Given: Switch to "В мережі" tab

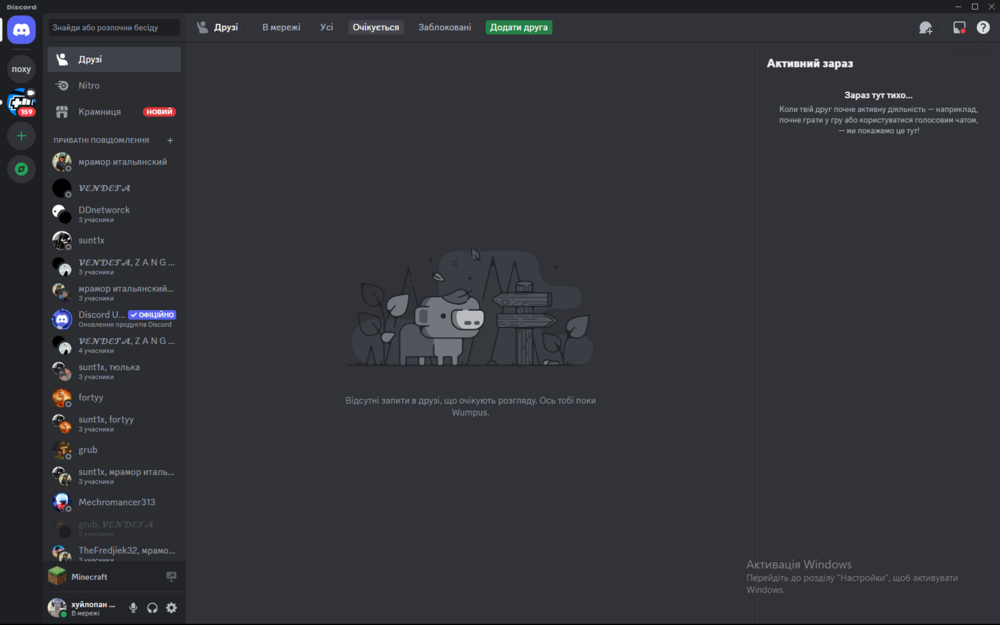Looking at the screenshot, I should click(281, 27).
